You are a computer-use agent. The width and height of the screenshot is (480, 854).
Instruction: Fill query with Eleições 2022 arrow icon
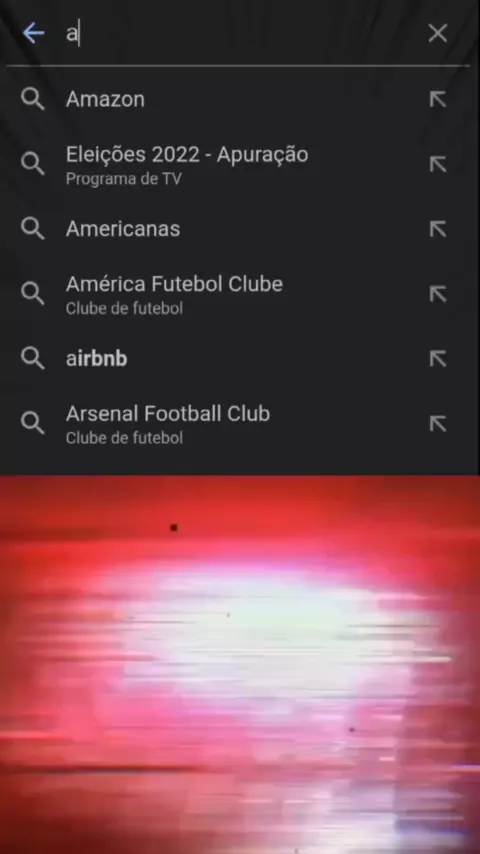(438, 164)
